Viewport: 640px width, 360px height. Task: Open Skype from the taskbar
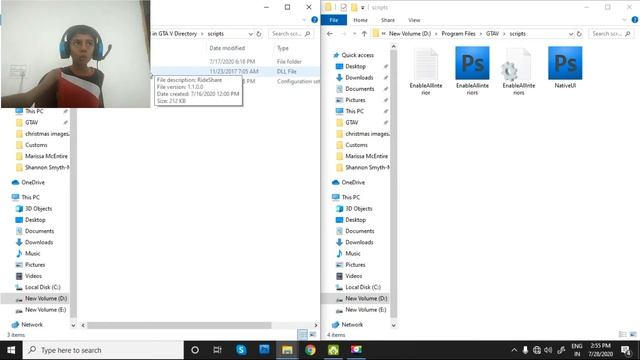pos(241,350)
